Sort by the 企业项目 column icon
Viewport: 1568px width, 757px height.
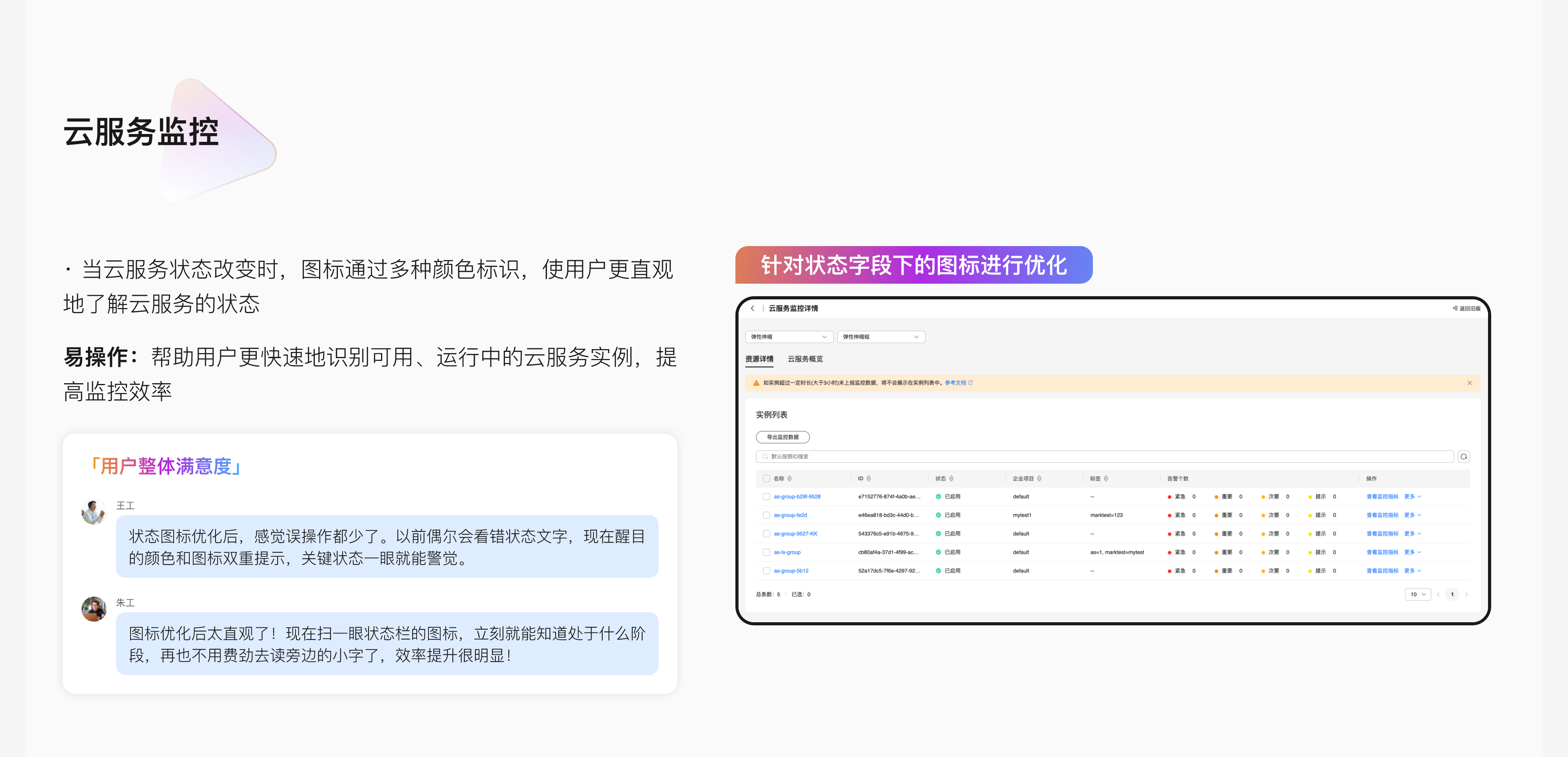click(x=1039, y=478)
